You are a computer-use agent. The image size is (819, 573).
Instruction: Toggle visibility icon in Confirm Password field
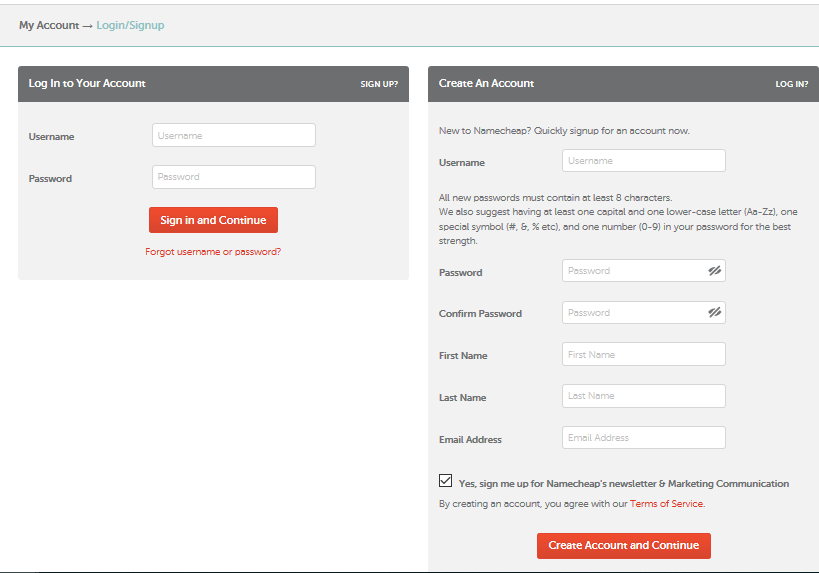715,312
